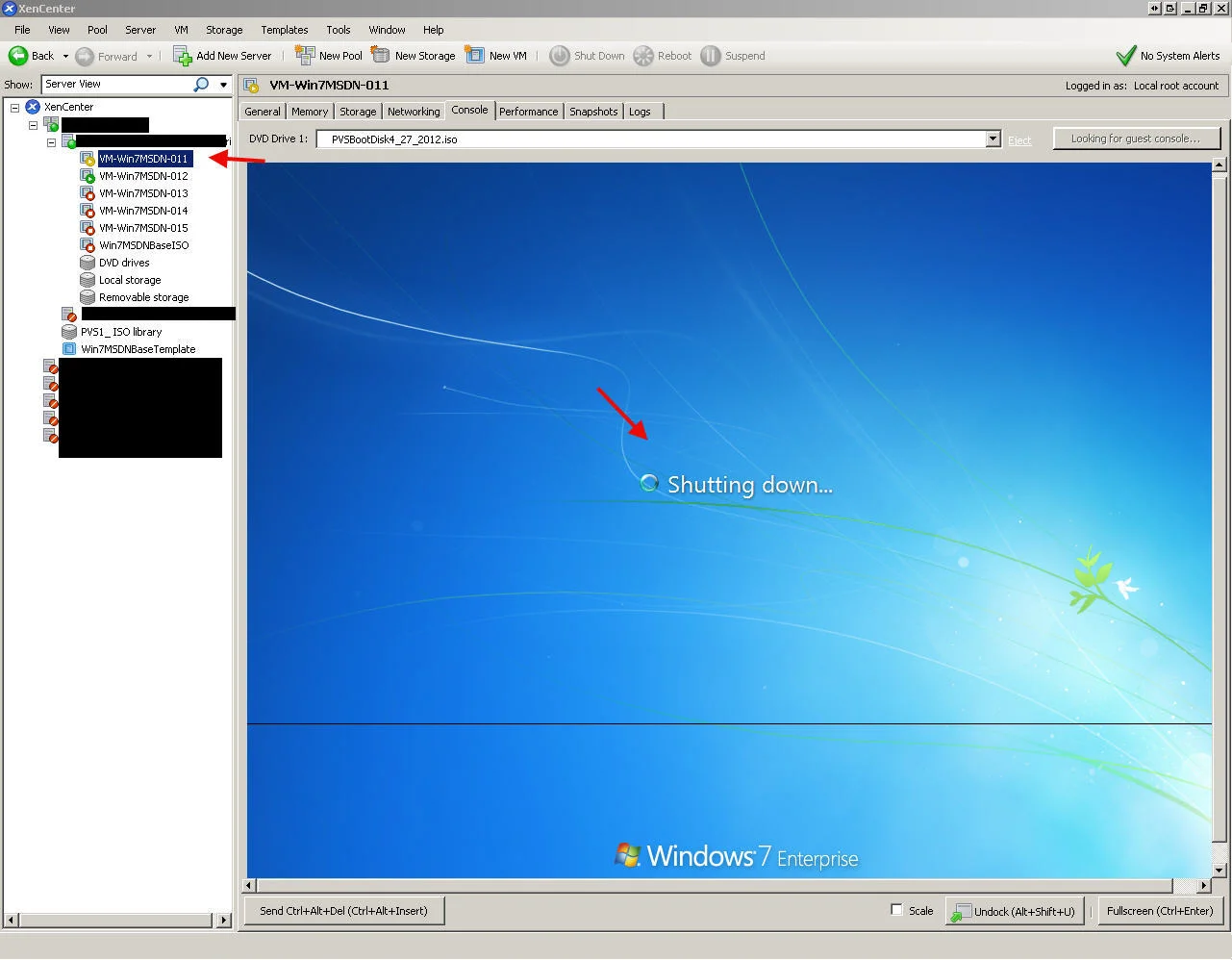This screenshot has width=1232, height=960.
Task: Click the VM-Win7MSDN-013 stopped VM icon
Action: pyautogui.click(x=88, y=193)
